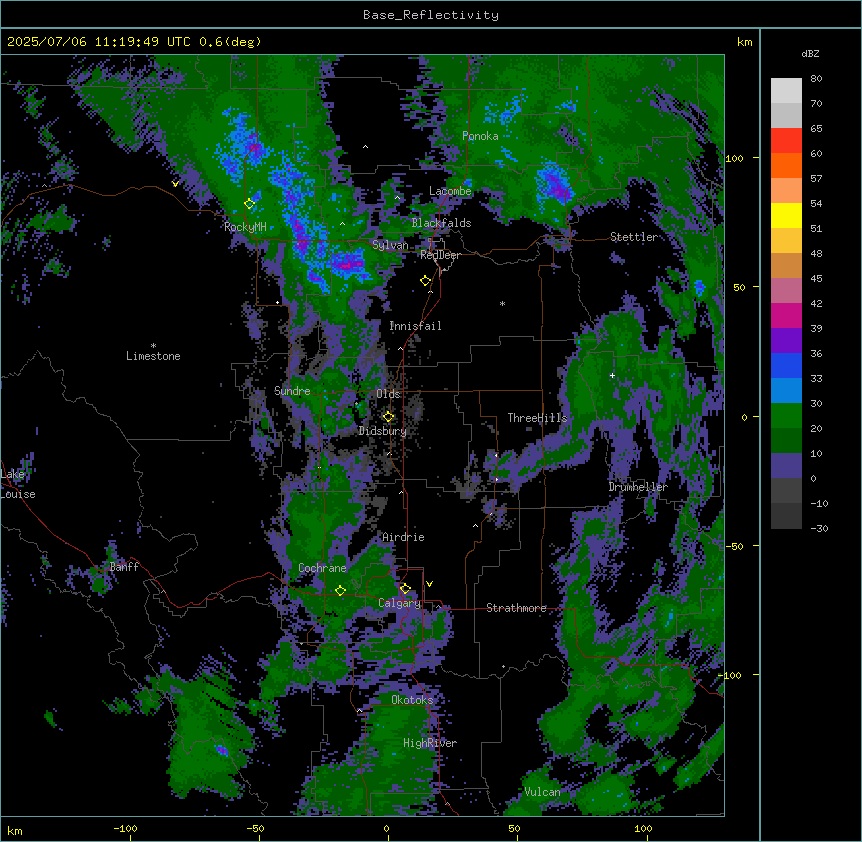Click the yellow diamond marker between Olds and Didsbury
The image size is (862, 842).
388,416
